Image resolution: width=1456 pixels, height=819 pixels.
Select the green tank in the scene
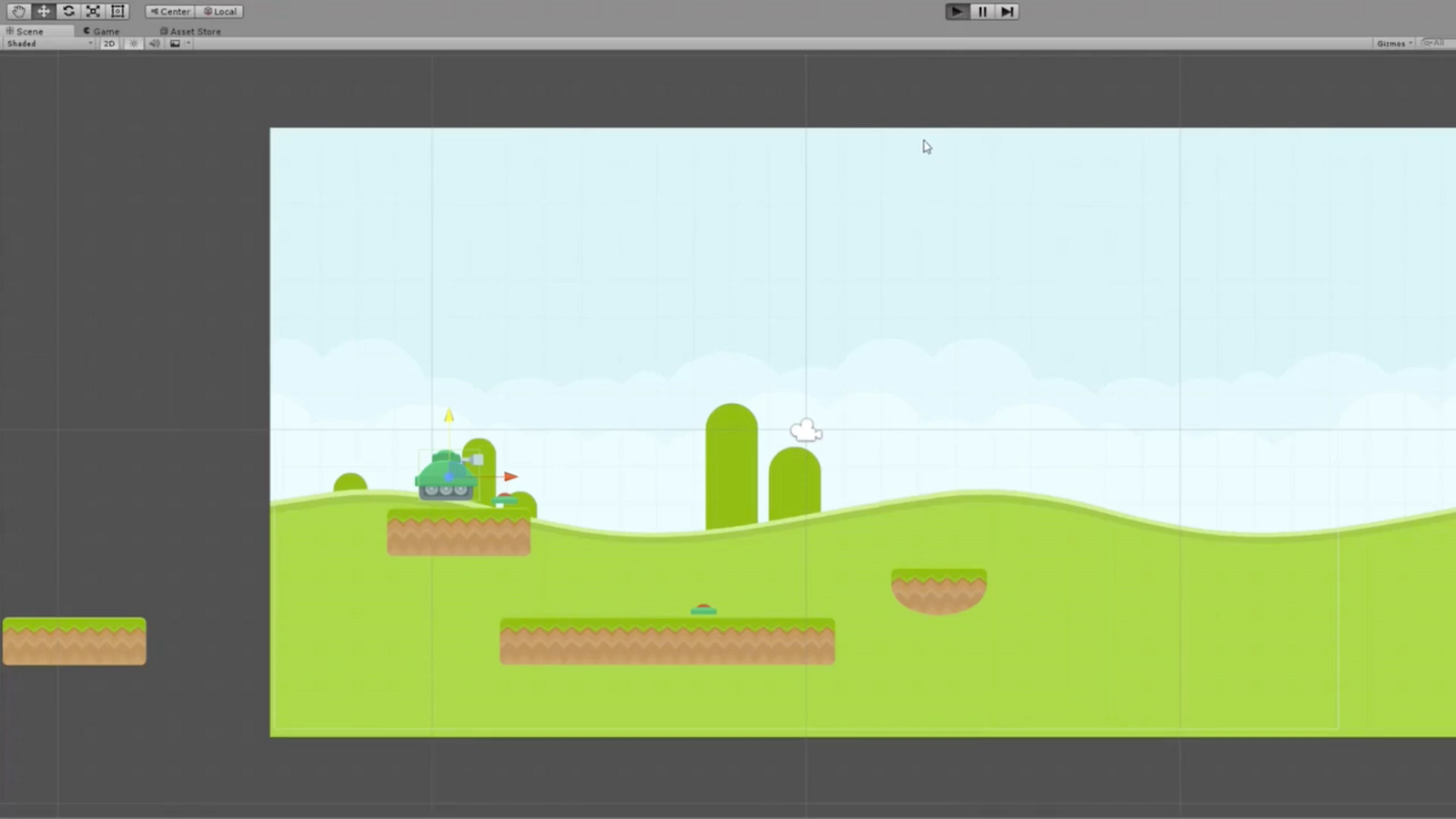pos(446,476)
